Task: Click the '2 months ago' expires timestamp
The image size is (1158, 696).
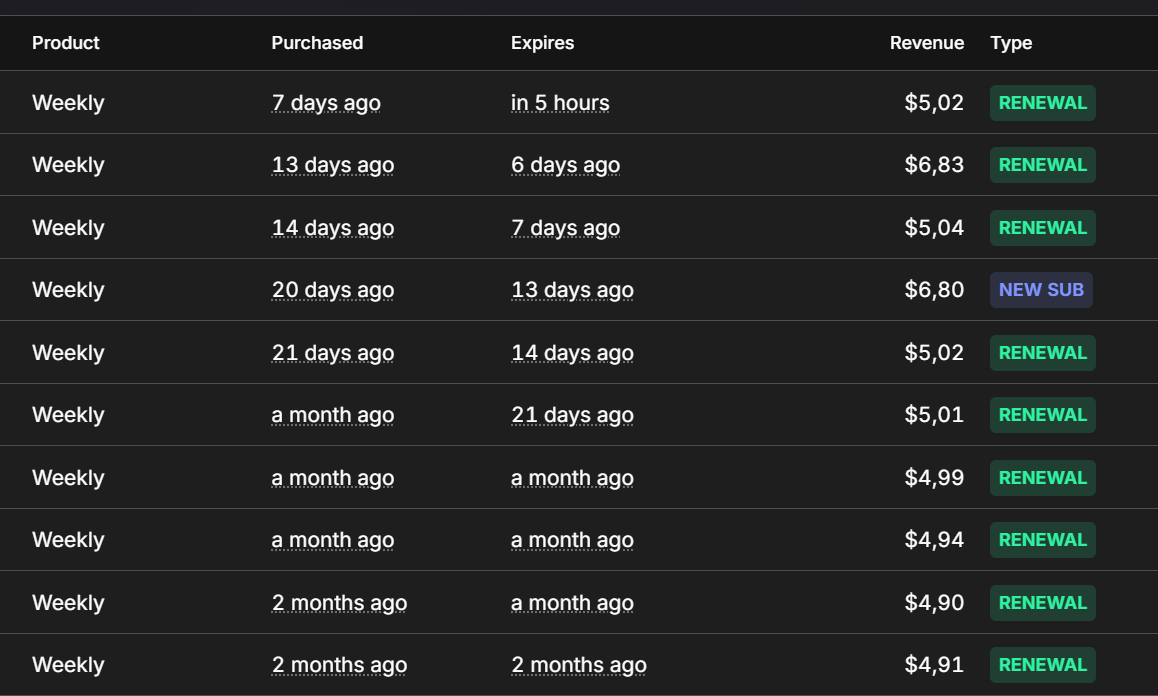Action: (578, 665)
